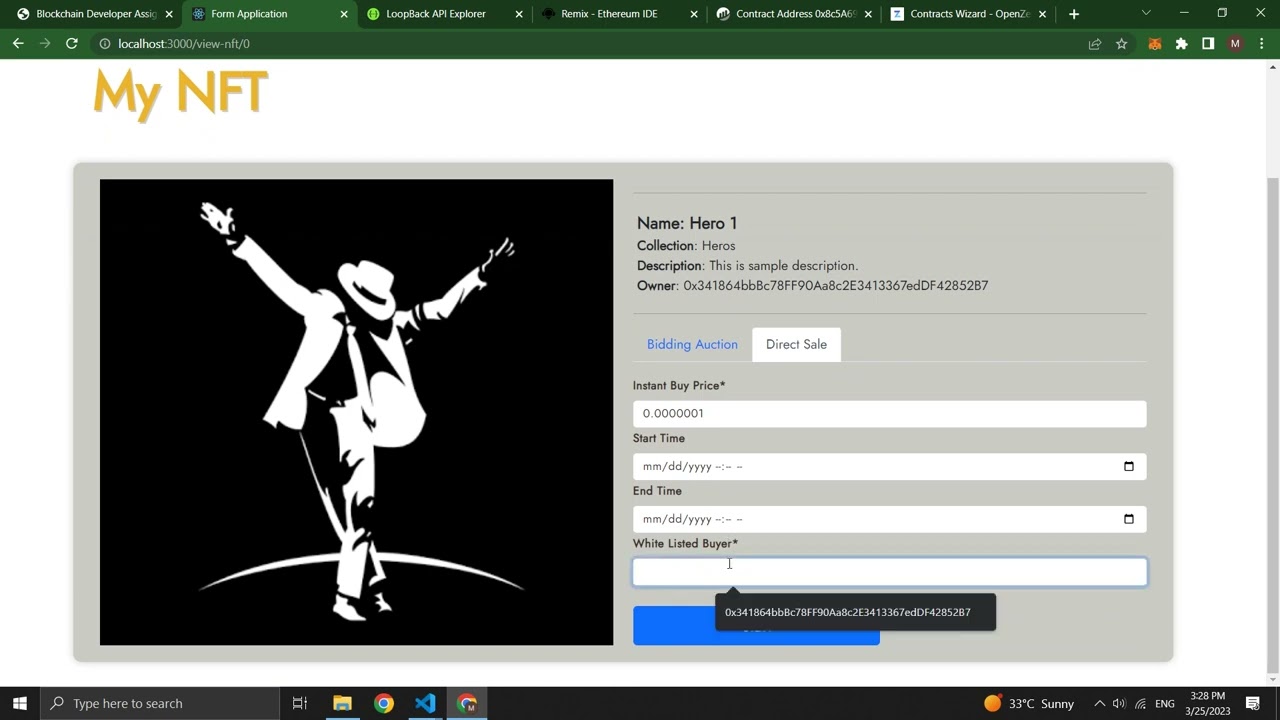The width and height of the screenshot is (1280, 720).
Task: Click the Name: Hero 1 text
Action: pos(687,223)
